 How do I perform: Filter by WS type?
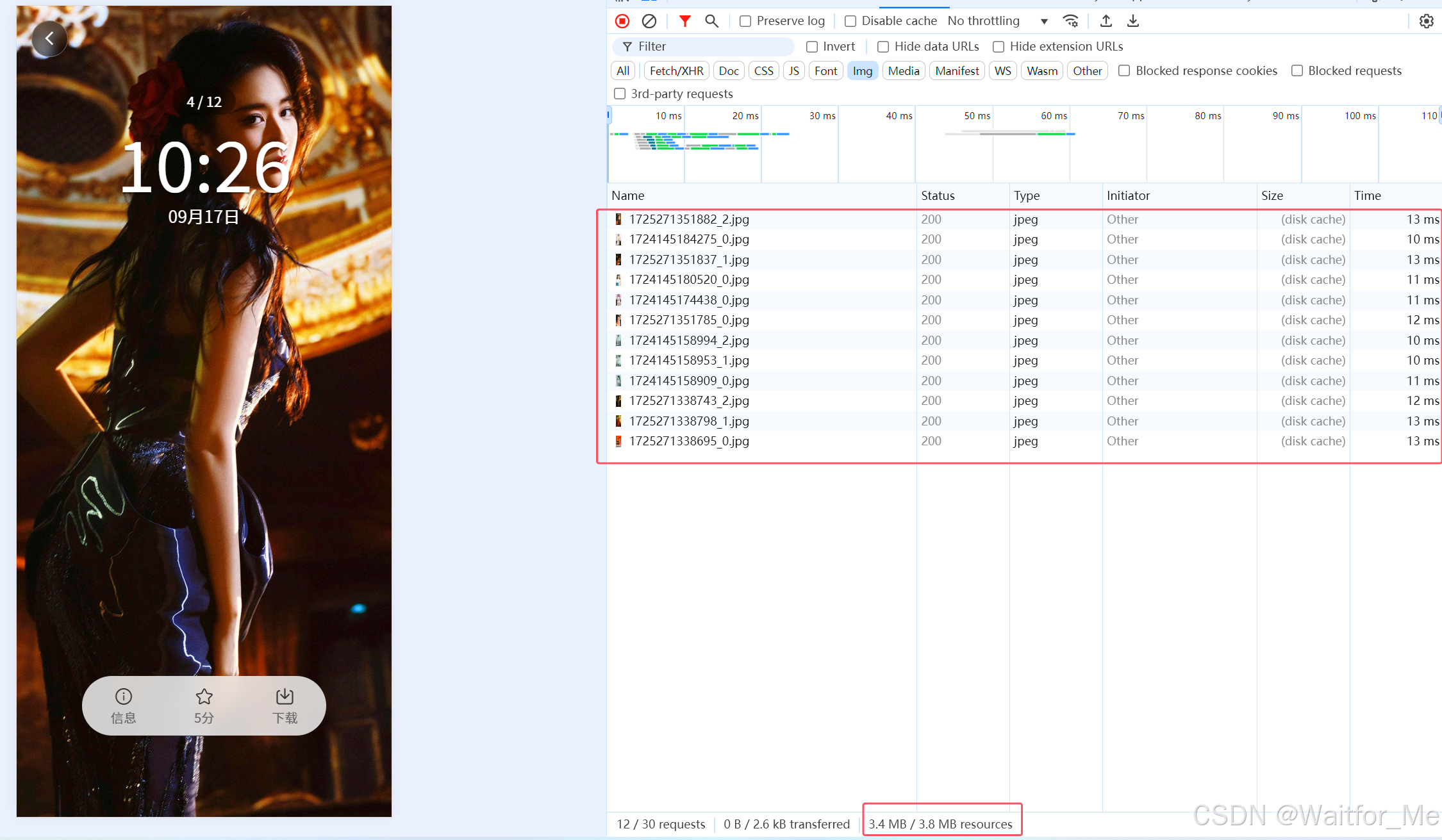click(1003, 70)
